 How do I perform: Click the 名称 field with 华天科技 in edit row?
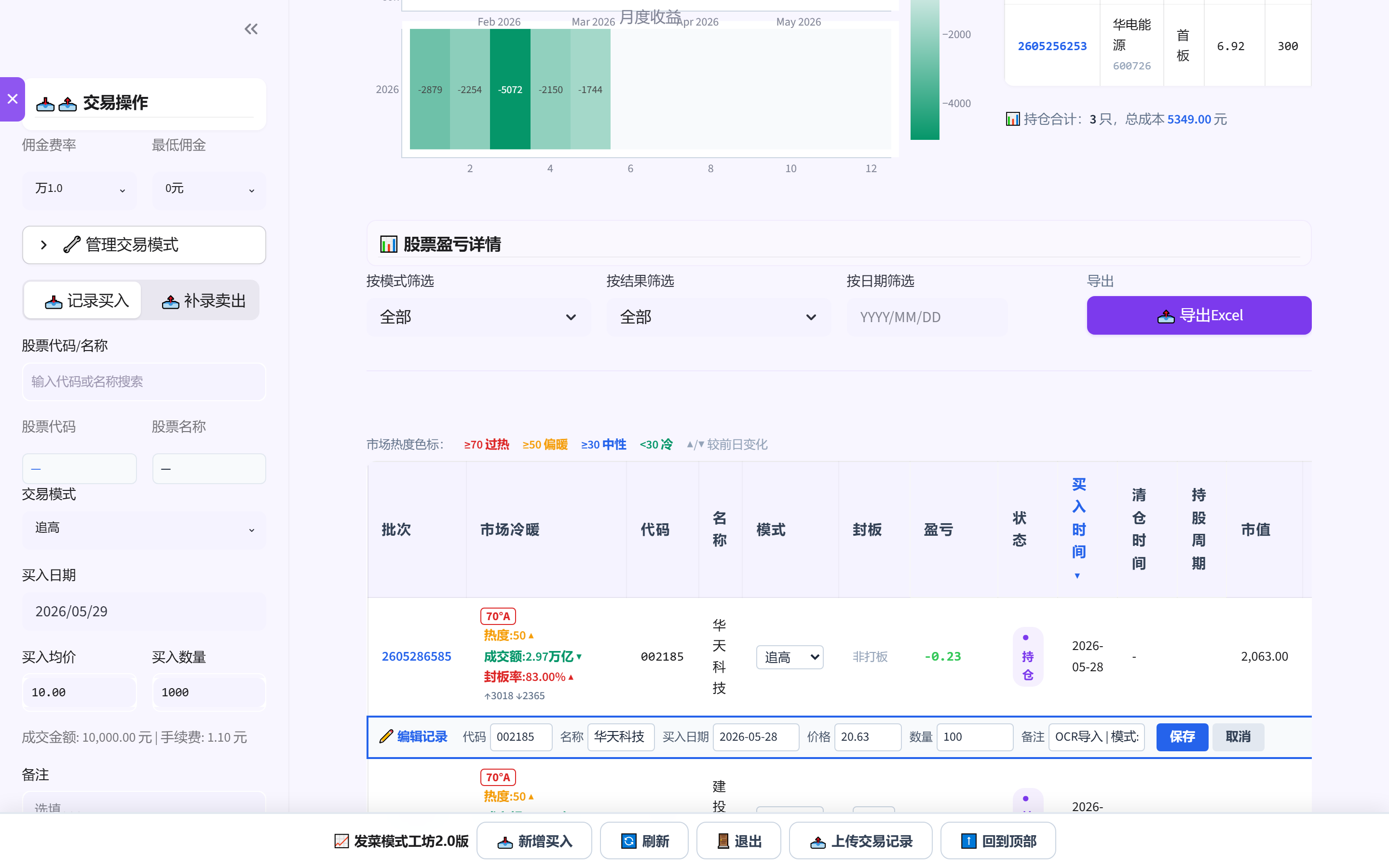tap(620, 736)
